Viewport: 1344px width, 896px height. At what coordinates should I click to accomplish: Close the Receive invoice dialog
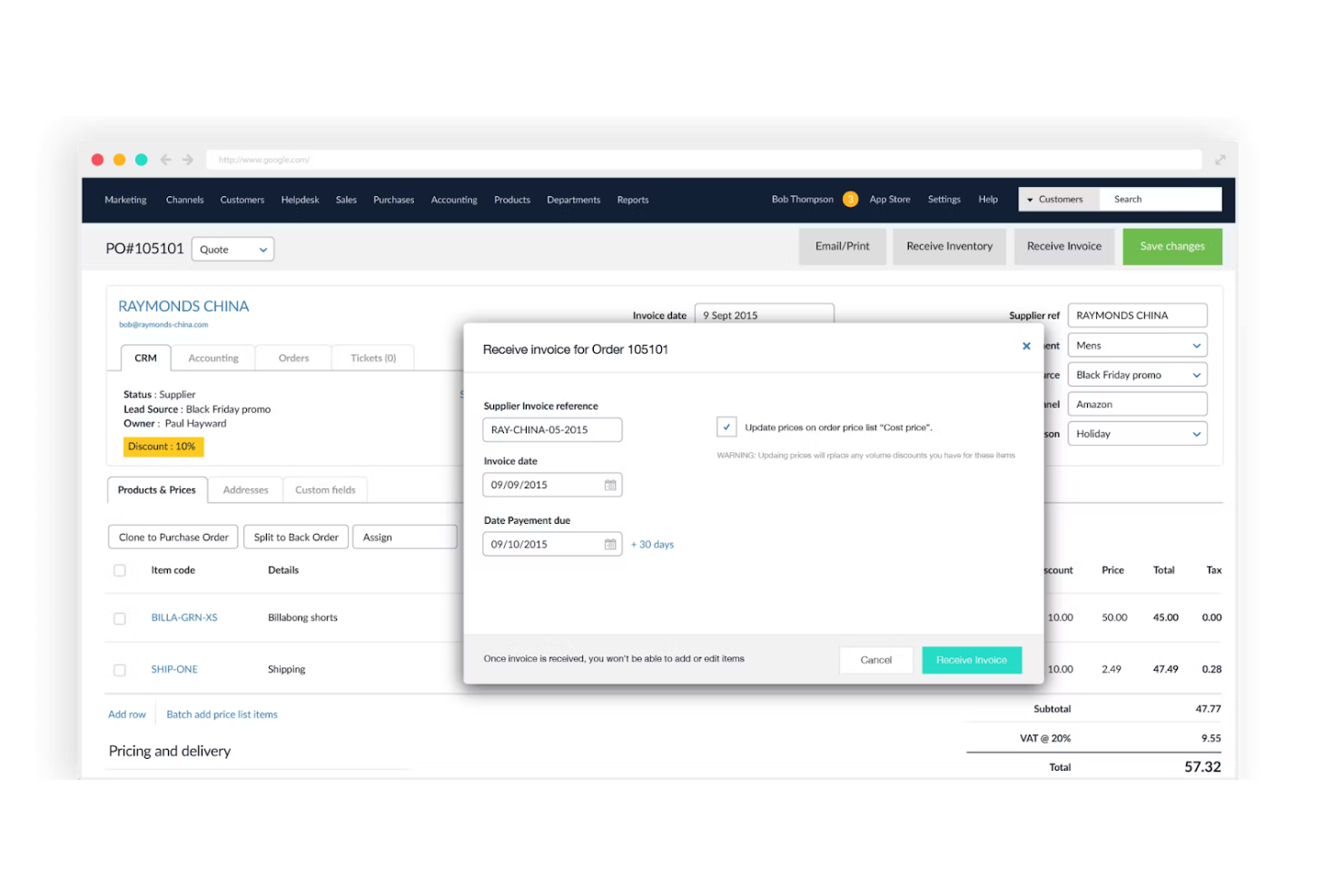tap(1026, 346)
